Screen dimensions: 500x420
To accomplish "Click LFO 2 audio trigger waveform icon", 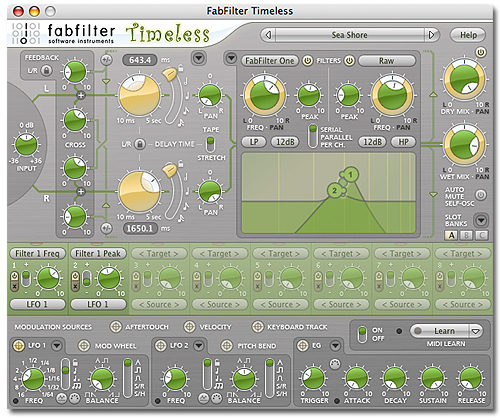I will (203, 398).
